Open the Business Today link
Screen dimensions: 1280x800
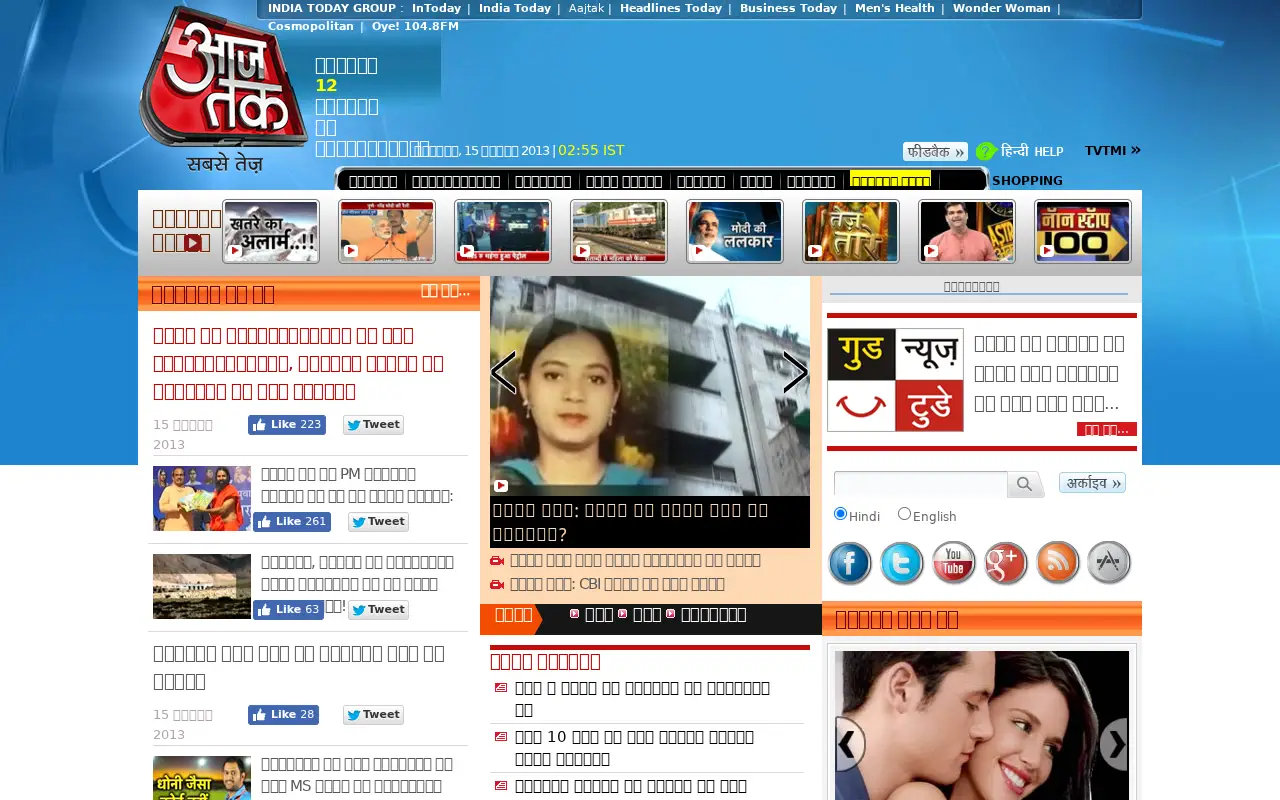(x=788, y=8)
